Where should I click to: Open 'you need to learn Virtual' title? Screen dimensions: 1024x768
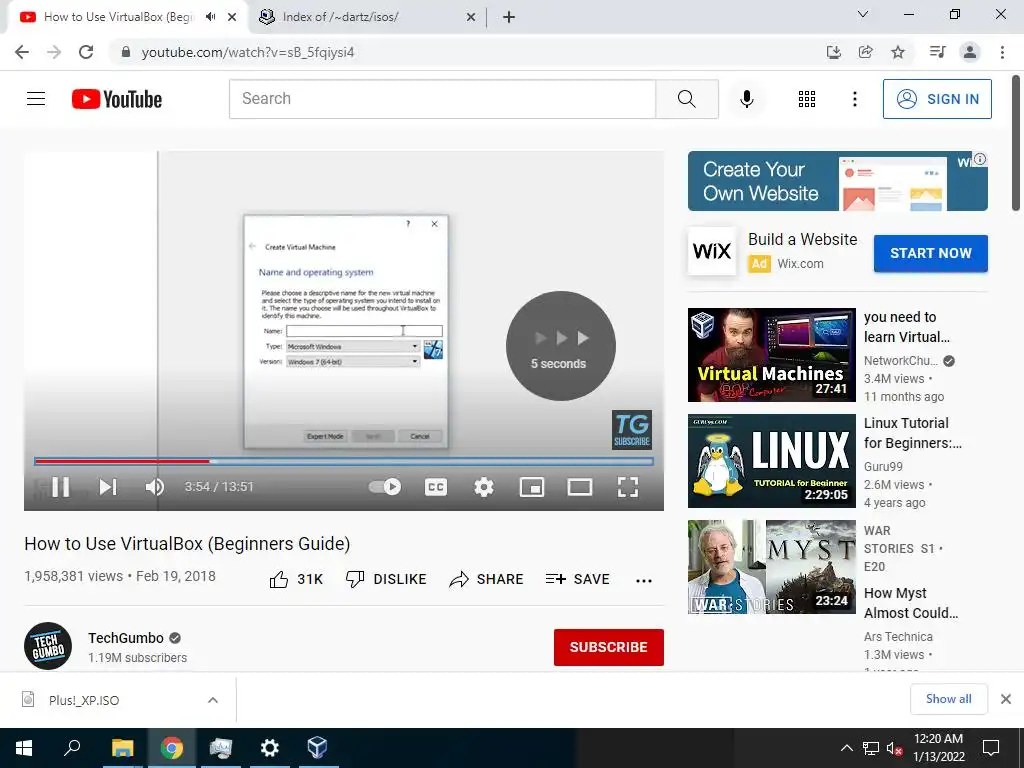click(x=906, y=327)
